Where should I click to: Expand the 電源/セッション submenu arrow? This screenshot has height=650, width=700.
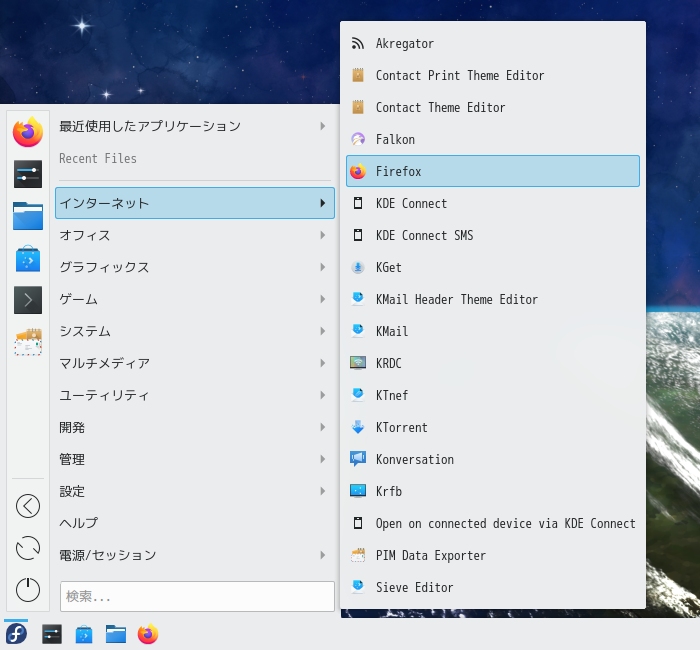(x=322, y=555)
